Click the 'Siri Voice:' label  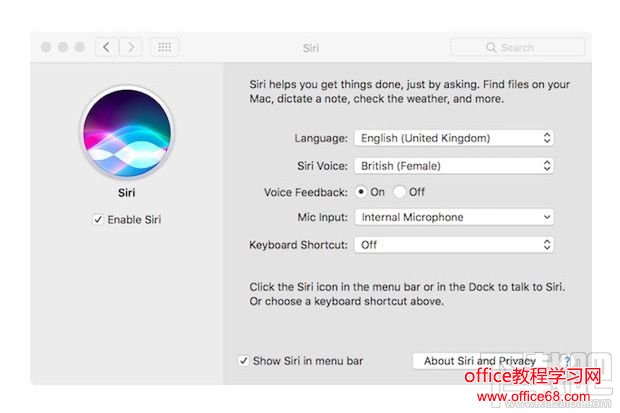(322, 166)
